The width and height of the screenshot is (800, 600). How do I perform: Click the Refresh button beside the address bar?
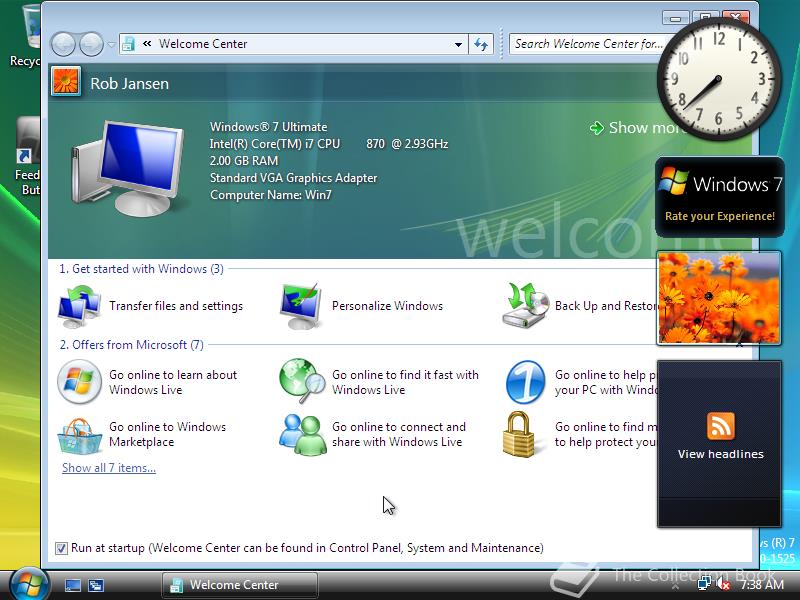(481, 44)
